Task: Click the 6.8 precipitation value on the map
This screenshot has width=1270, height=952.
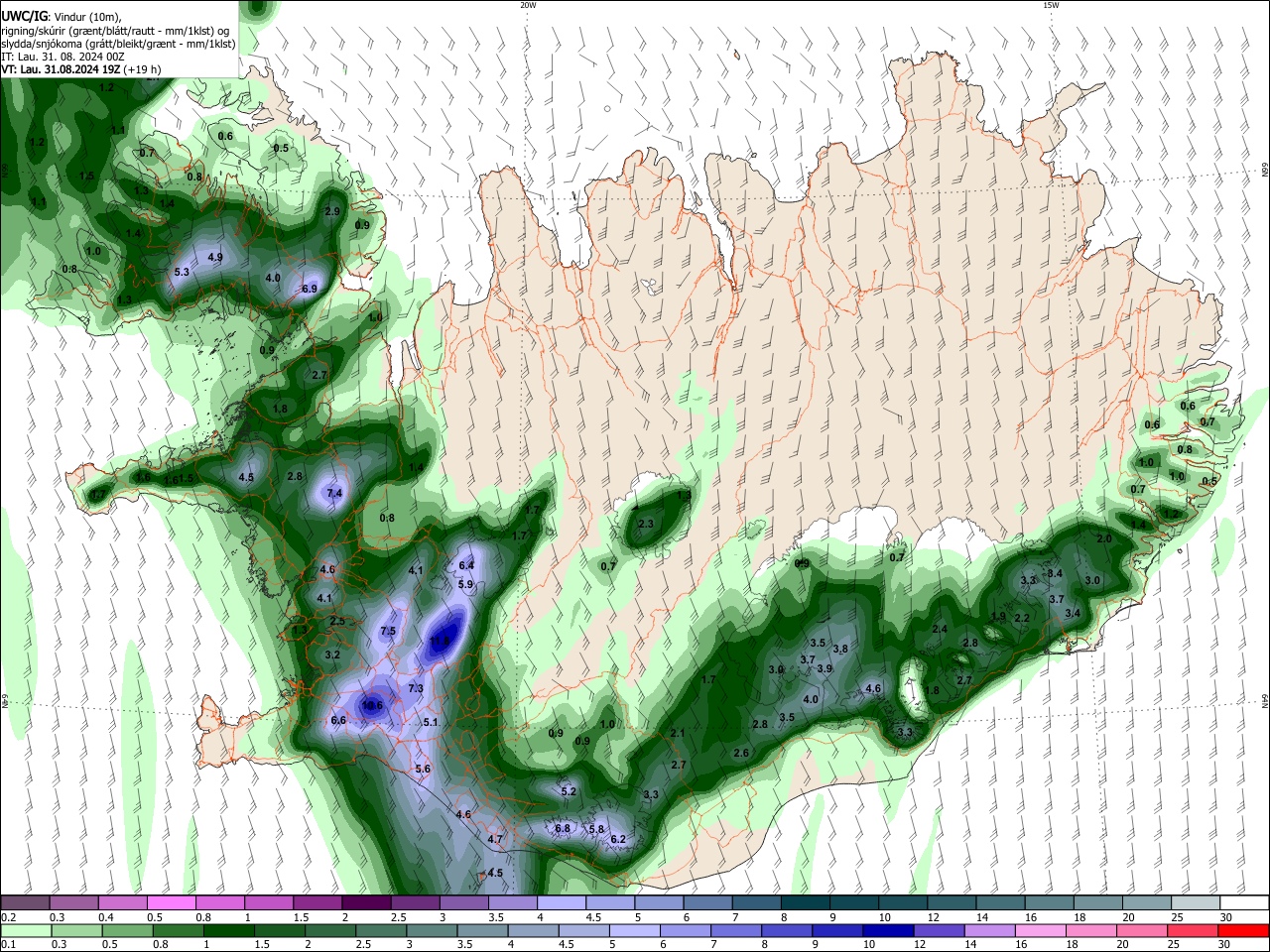Action: coord(563,828)
